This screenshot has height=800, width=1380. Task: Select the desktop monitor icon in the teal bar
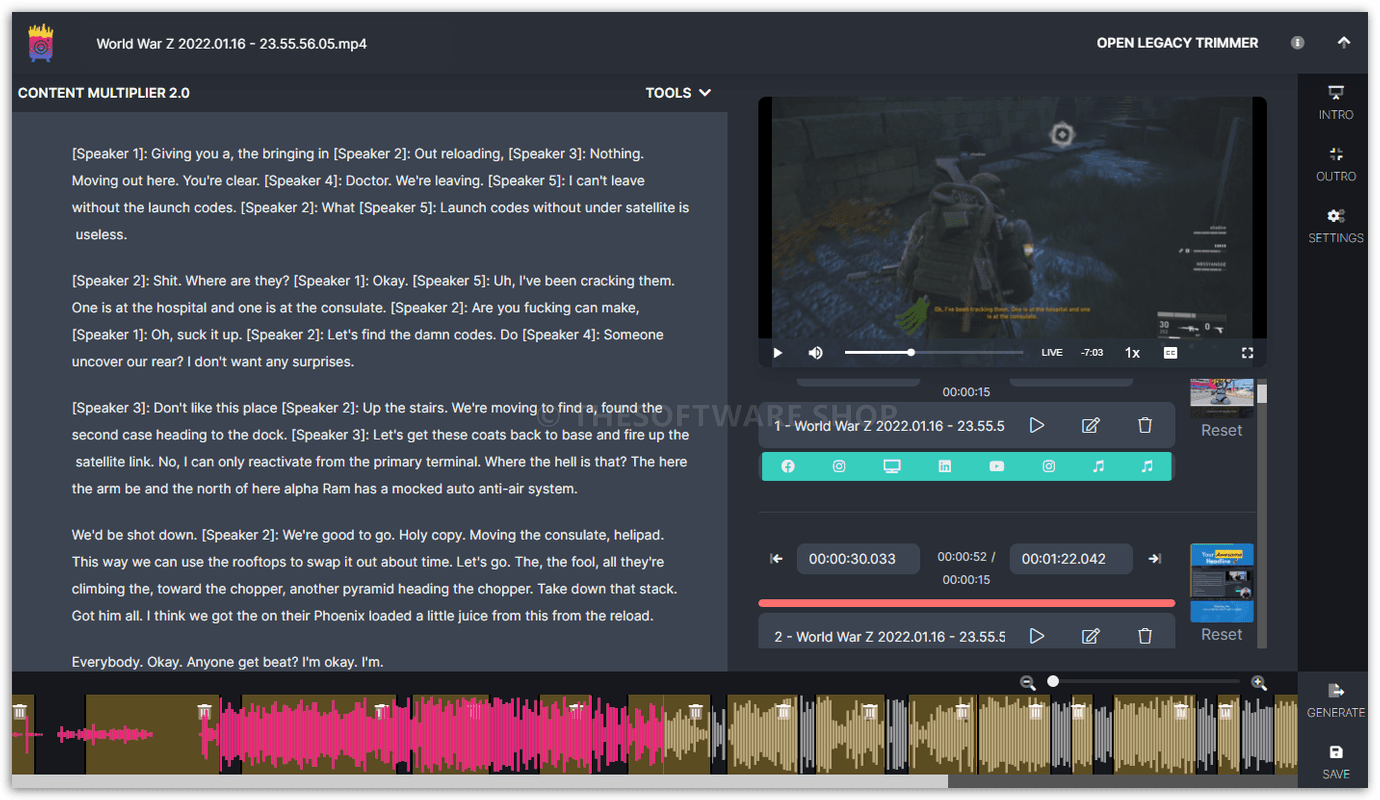pyautogui.click(x=892, y=467)
